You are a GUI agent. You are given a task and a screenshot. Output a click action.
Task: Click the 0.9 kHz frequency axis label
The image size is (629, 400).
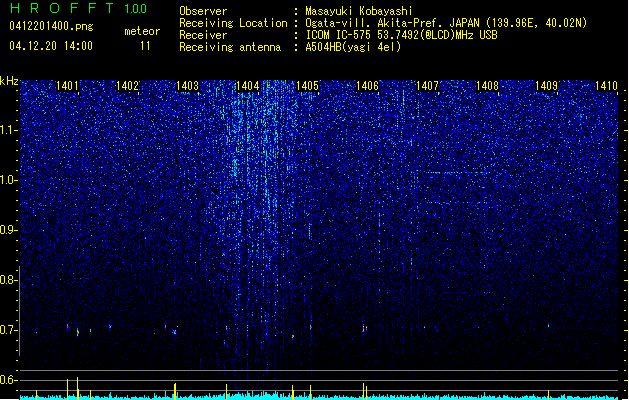(x=9, y=230)
